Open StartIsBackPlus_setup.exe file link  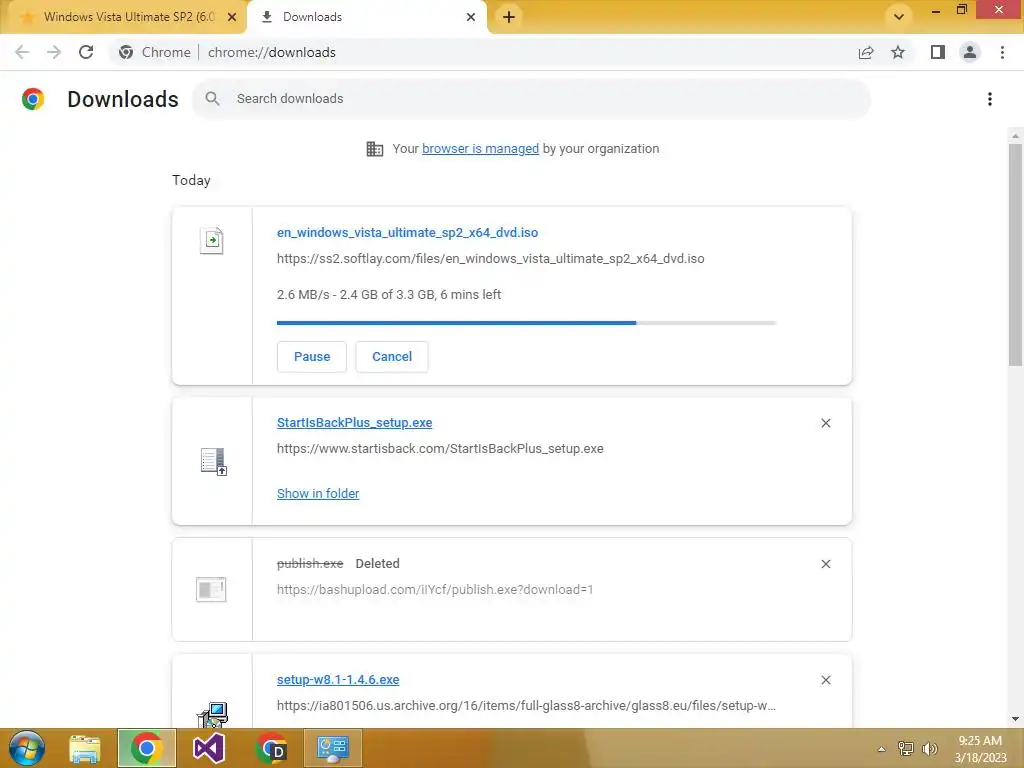pyautogui.click(x=355, y=423)
